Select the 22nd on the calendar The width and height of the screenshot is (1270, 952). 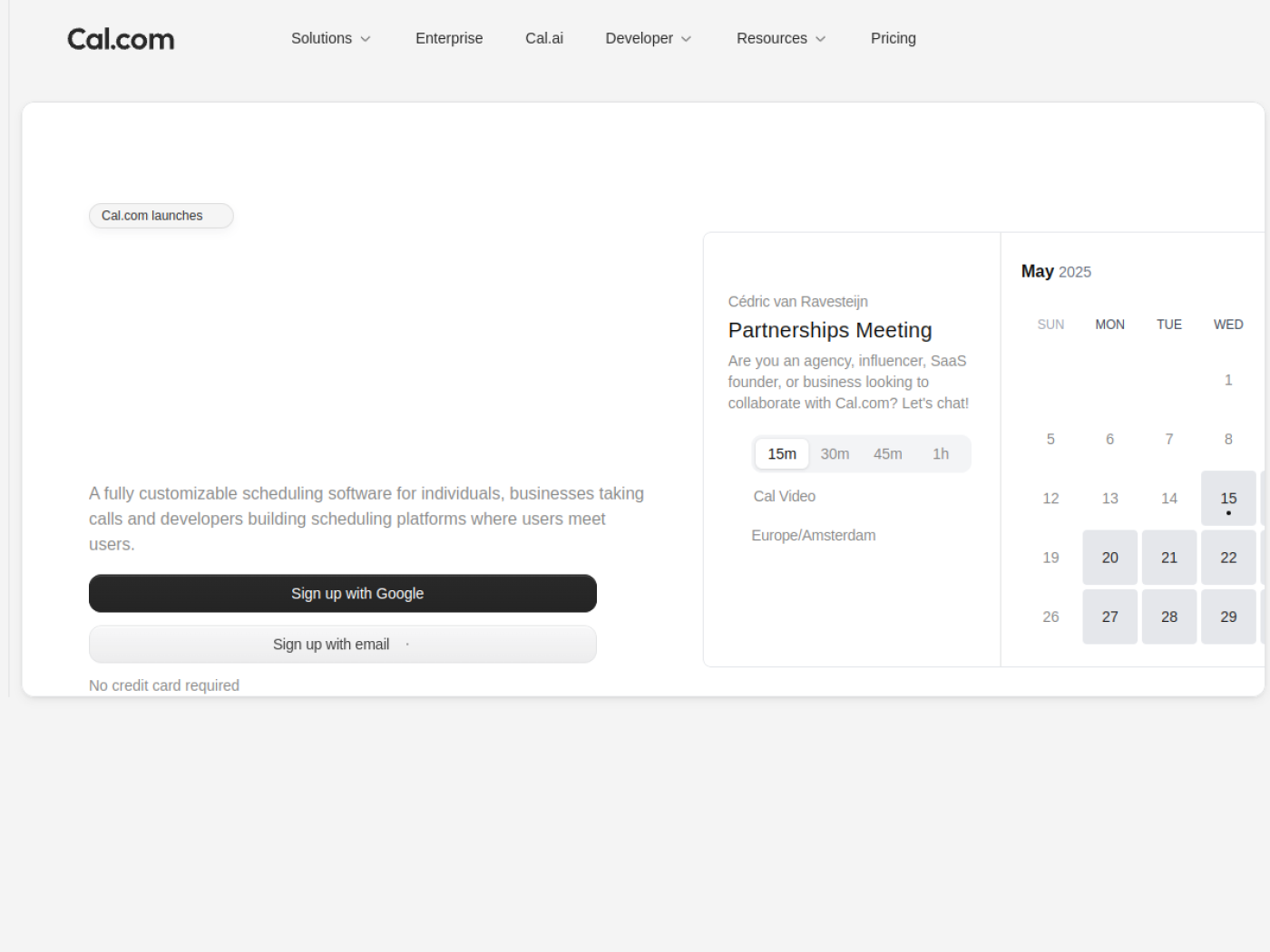1228,558
